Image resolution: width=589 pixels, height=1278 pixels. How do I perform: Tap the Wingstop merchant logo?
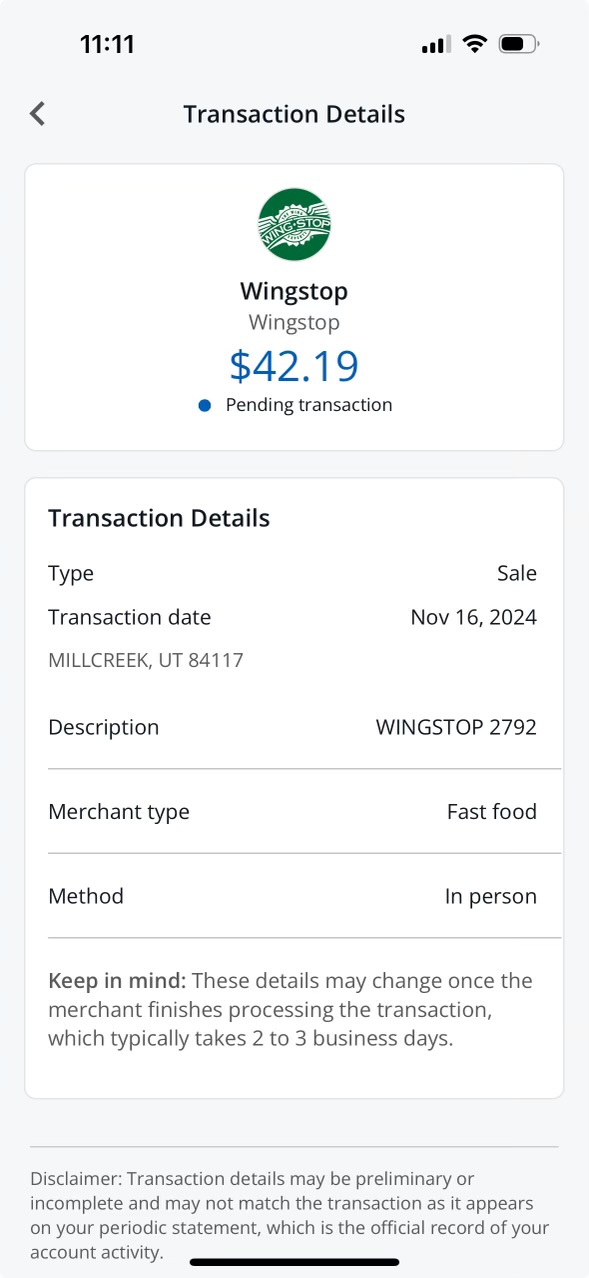294,225
